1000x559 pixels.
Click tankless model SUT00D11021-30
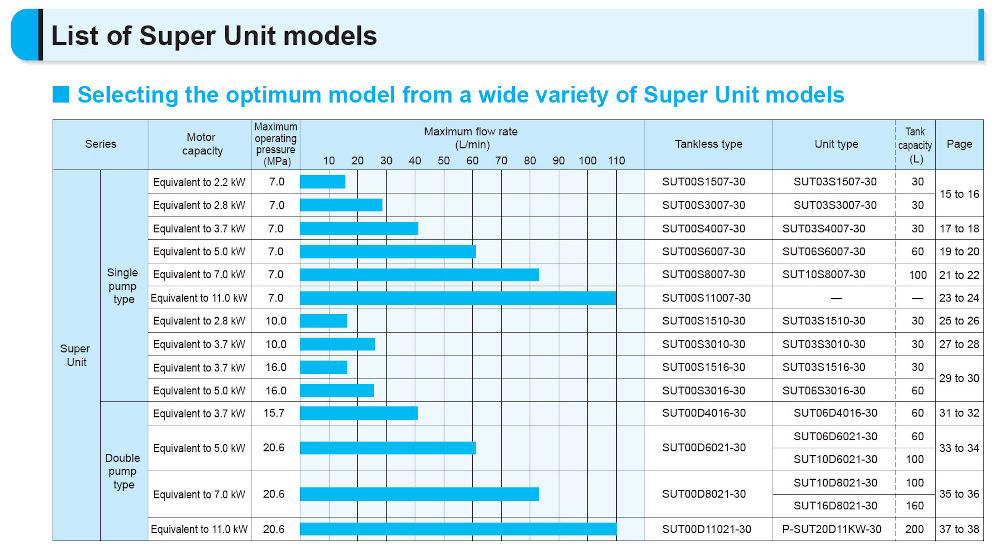[706, 529]
